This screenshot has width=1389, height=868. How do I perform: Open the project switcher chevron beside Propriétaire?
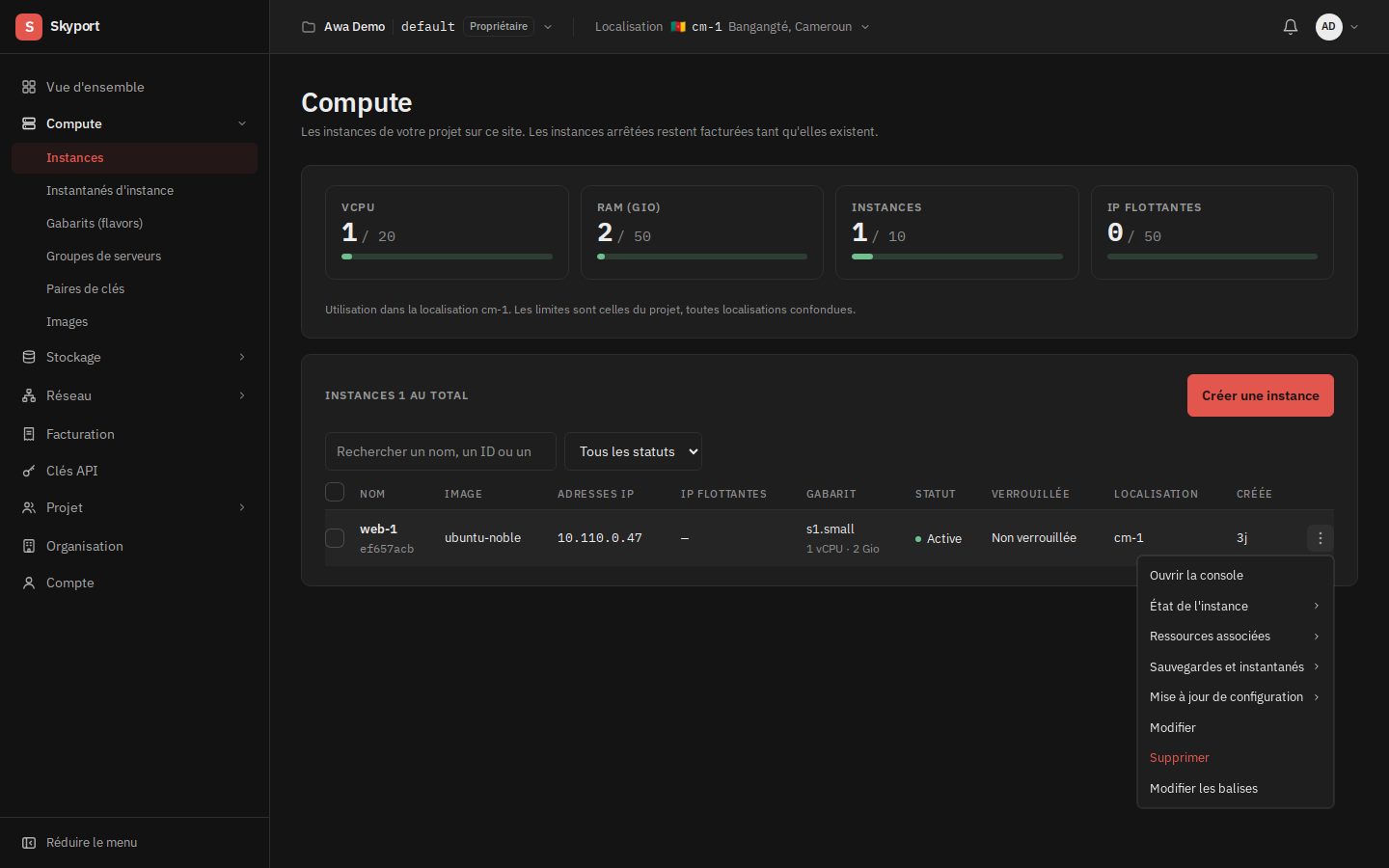point(548,27)
